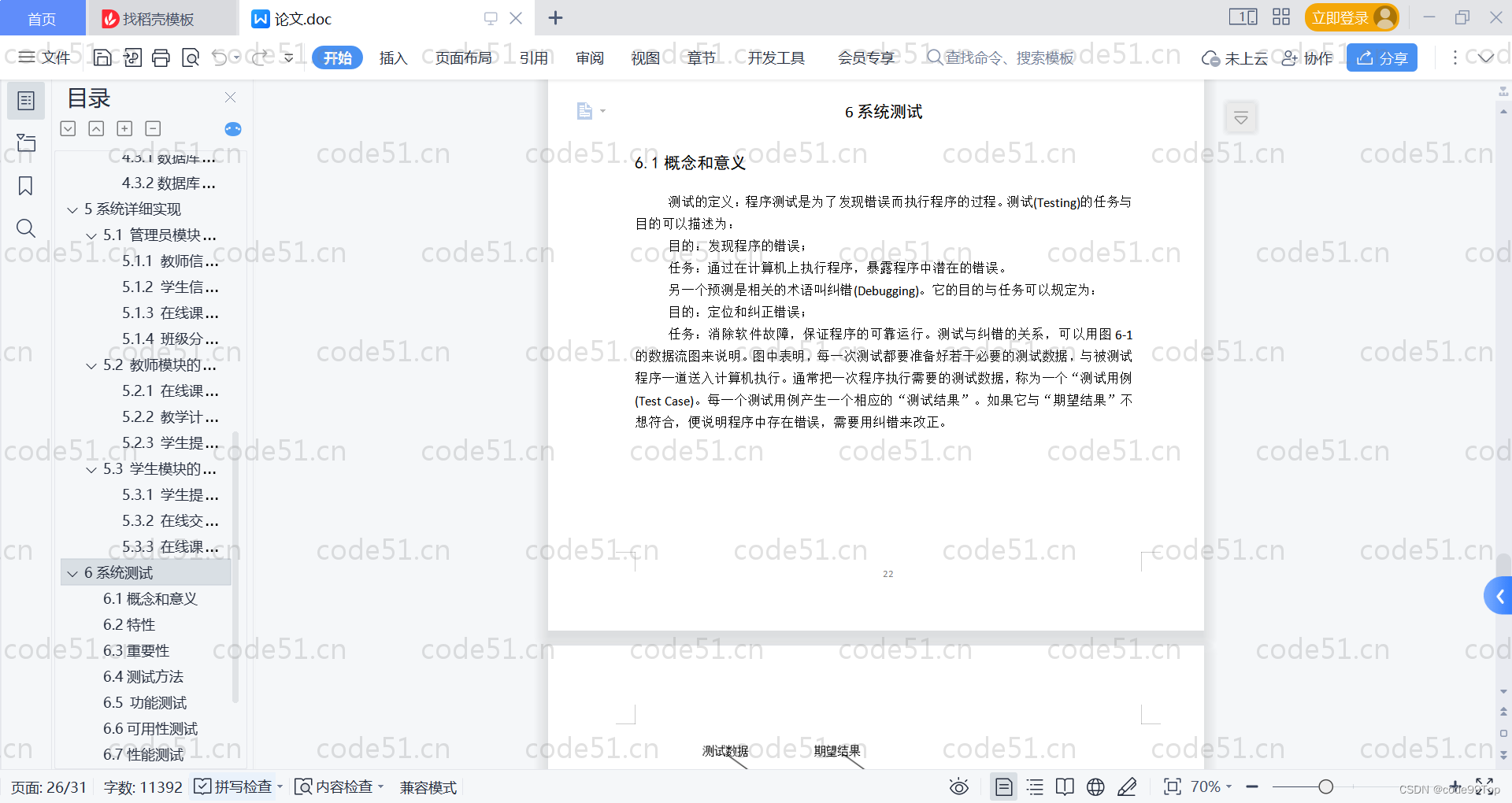The image size is (1512, 803).
Task: Click the 分享 share button
Action: 1382,57
